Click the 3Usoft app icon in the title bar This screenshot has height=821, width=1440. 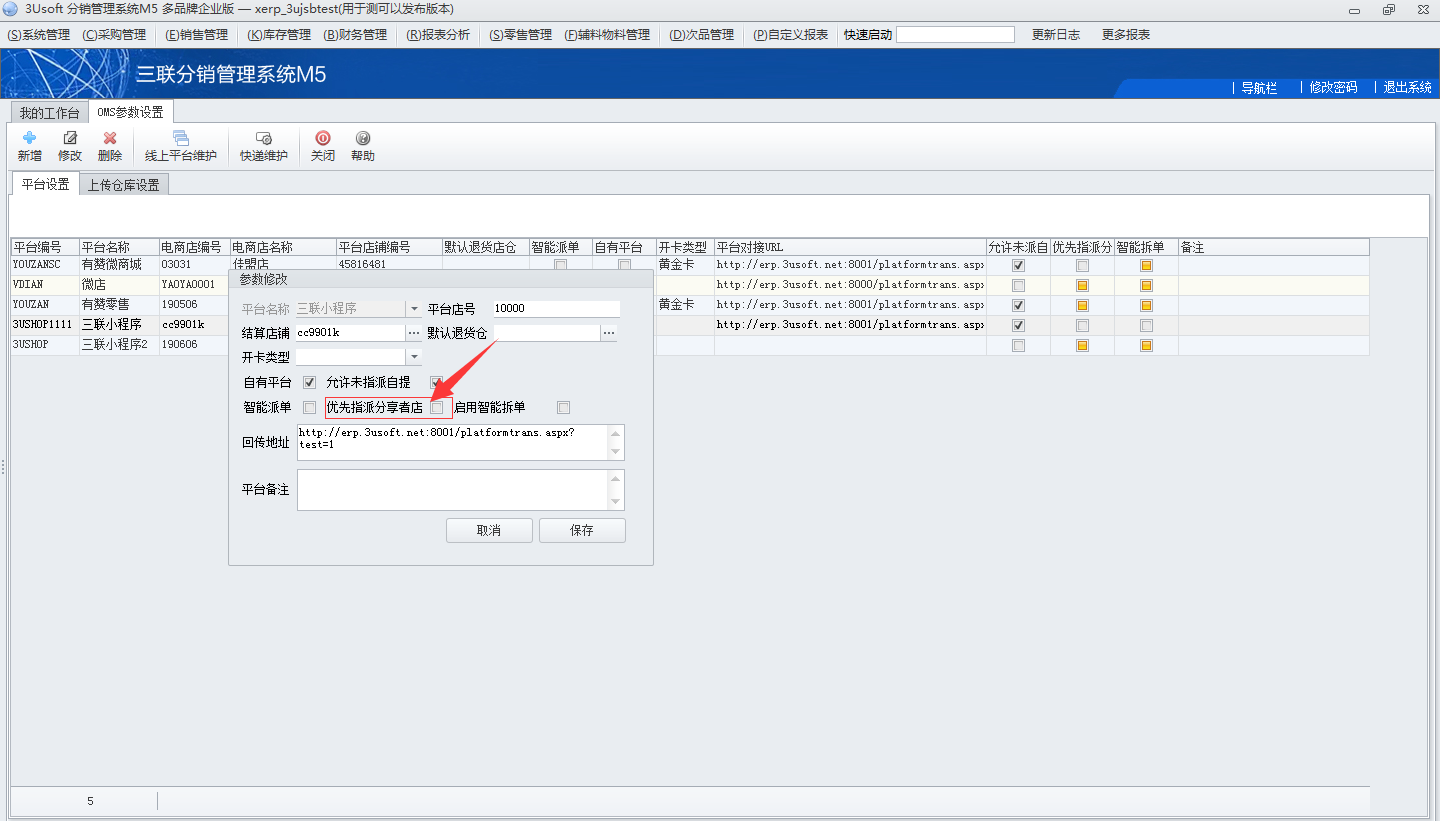click(11, 9)
